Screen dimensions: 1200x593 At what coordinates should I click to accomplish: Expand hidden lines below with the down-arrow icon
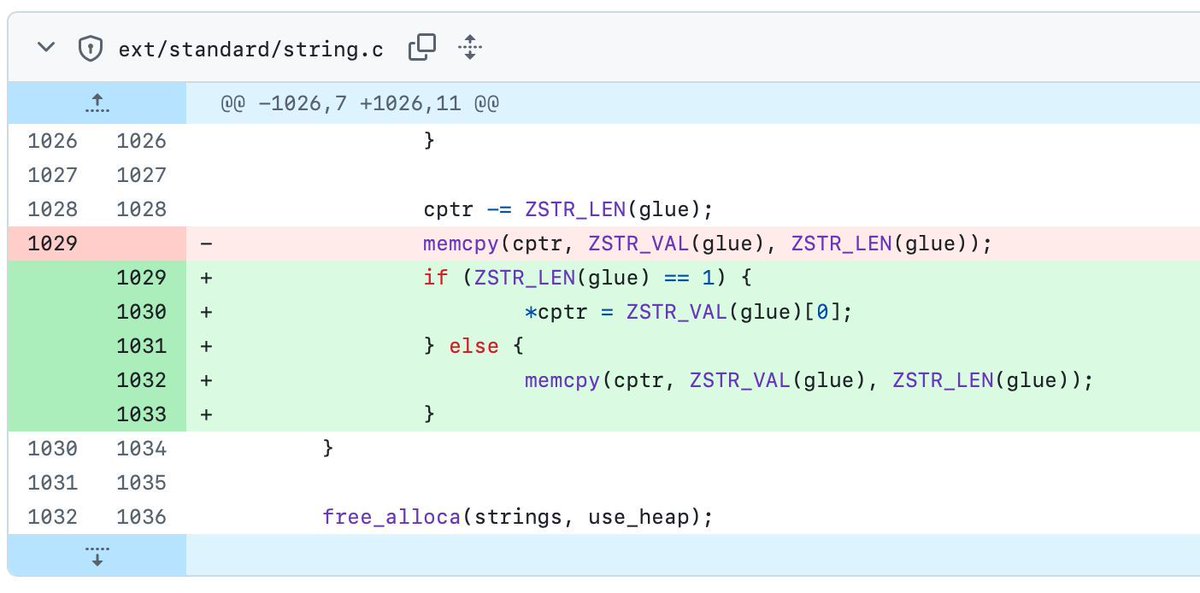(97, 556)
